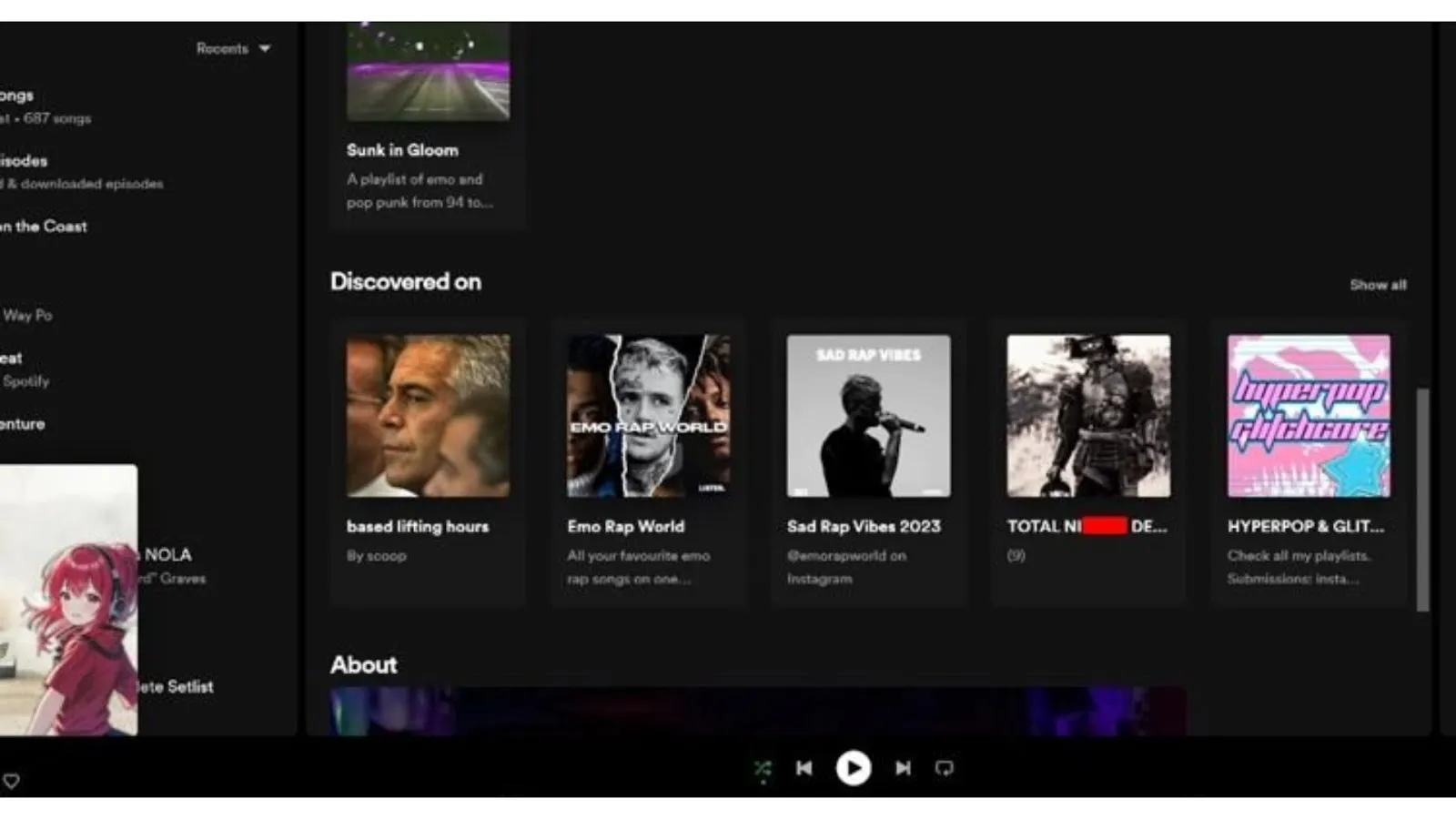
Task: Select the Sunk in Gloom title
Action: [x=402, y=150]
